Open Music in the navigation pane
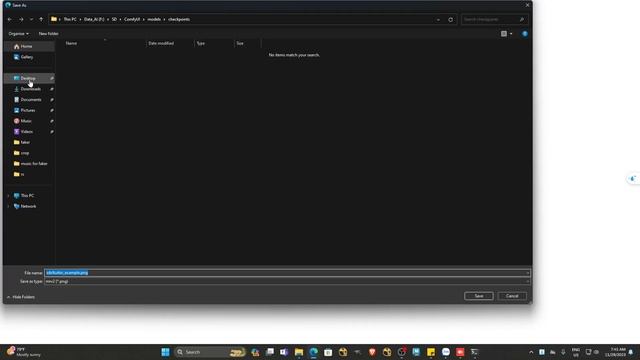Screen dimensions: 640x360 click(x=26, y=121)
